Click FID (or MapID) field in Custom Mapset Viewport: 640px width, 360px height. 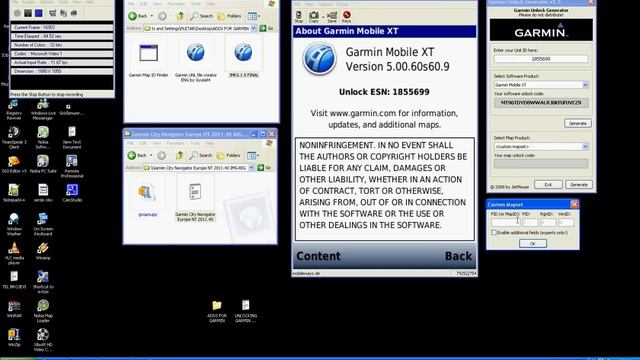click(506, 222)
